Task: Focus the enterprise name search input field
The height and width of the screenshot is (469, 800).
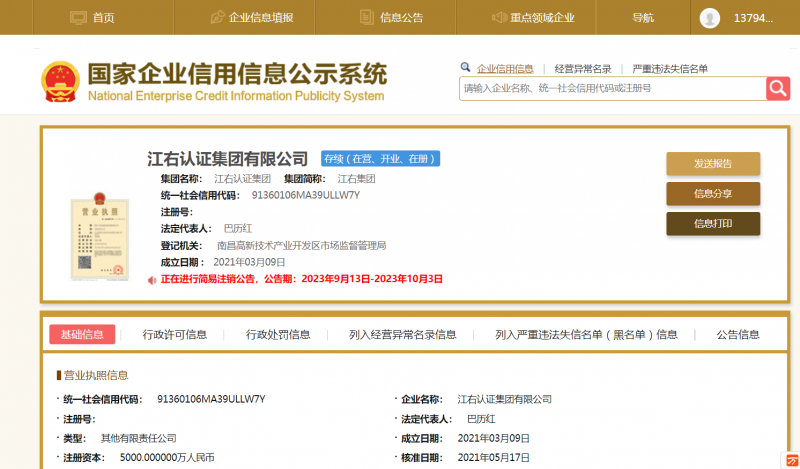Action: click(612, 89)
